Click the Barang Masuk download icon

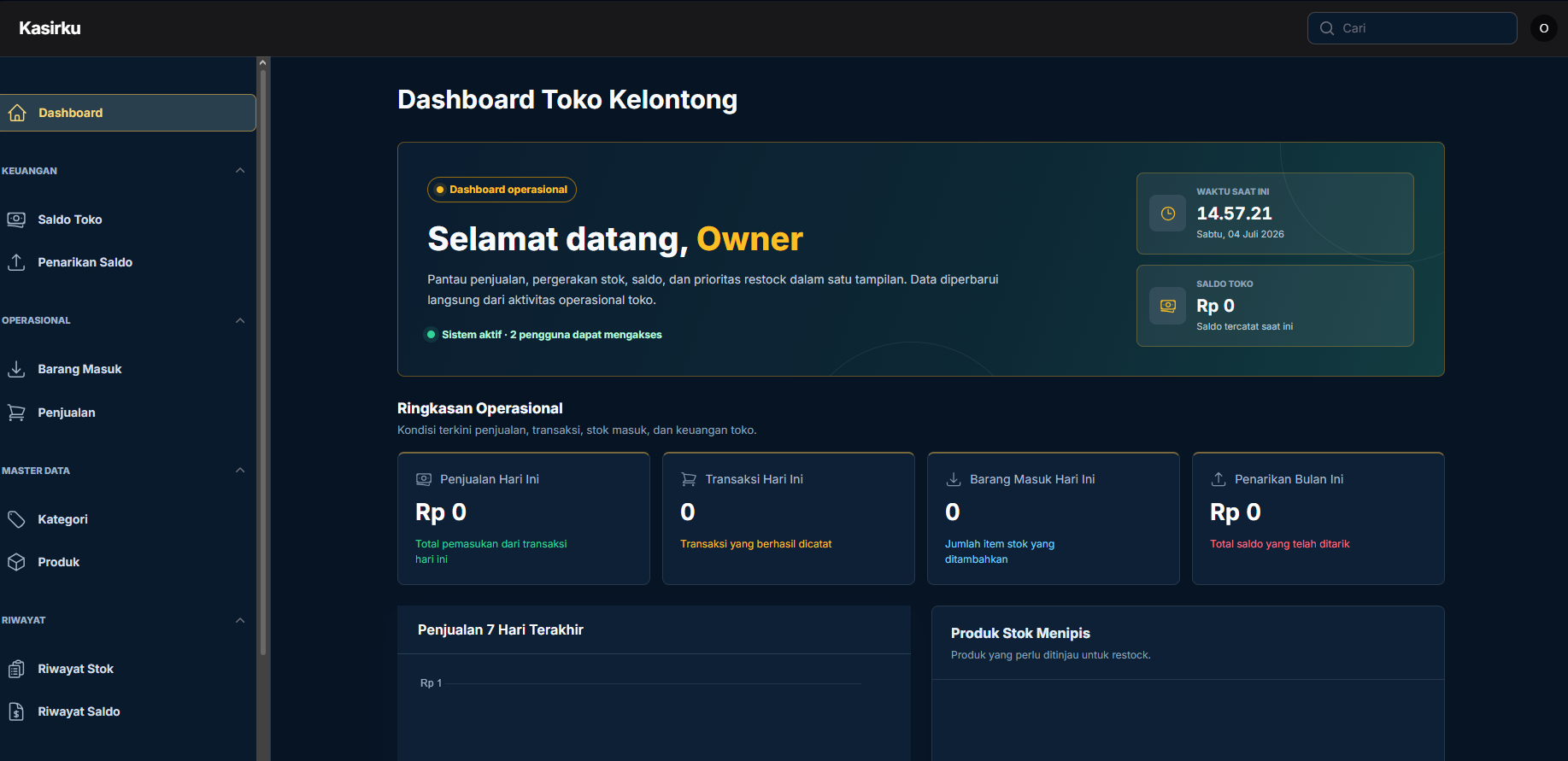coord(16,369)
